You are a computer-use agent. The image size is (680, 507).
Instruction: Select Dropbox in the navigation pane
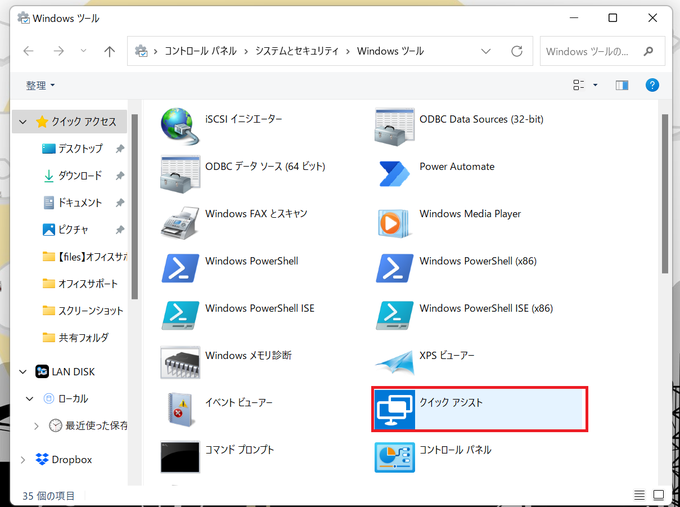click(64, 460)
